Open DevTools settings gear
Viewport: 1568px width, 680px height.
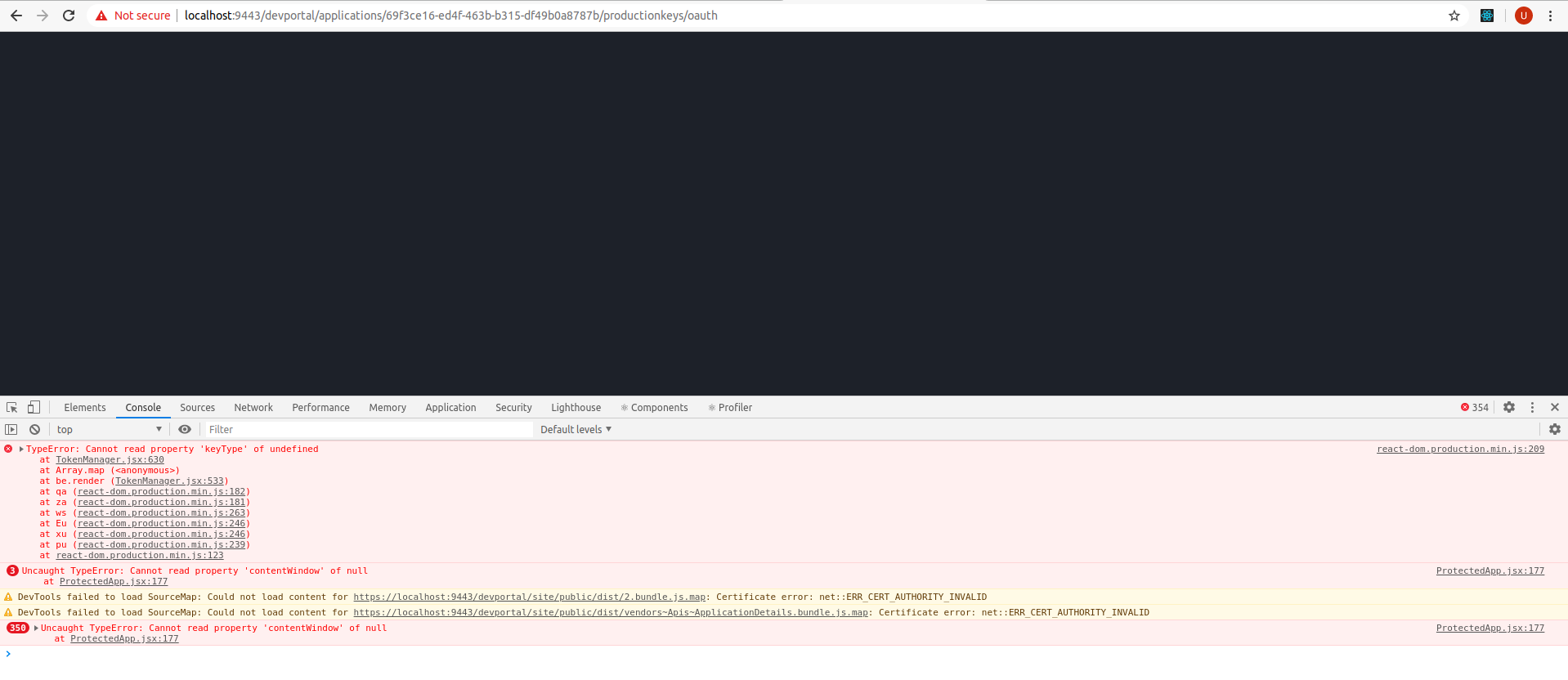[1509, 407]
